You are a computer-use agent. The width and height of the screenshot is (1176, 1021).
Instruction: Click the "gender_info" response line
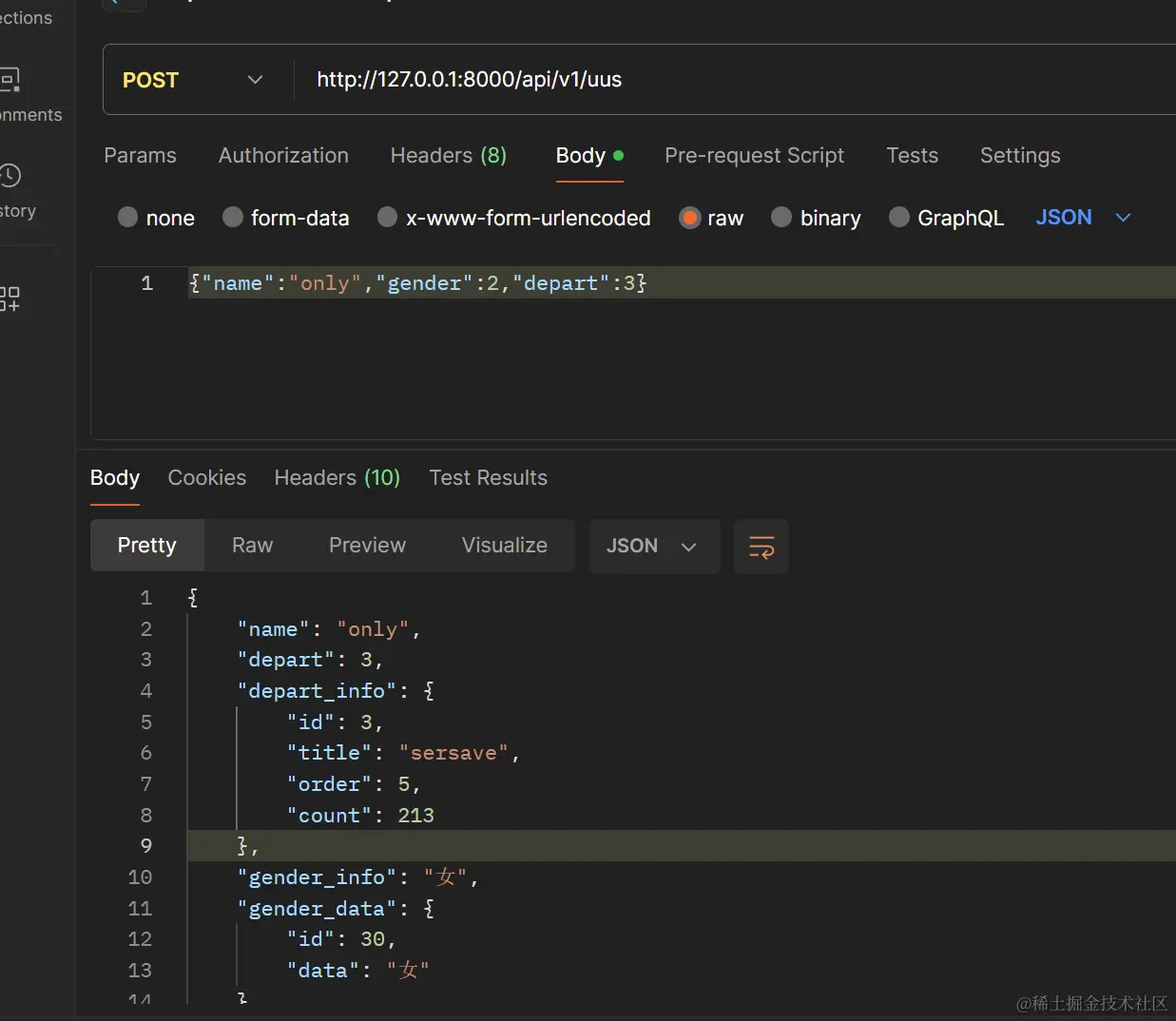click(358, 877)
